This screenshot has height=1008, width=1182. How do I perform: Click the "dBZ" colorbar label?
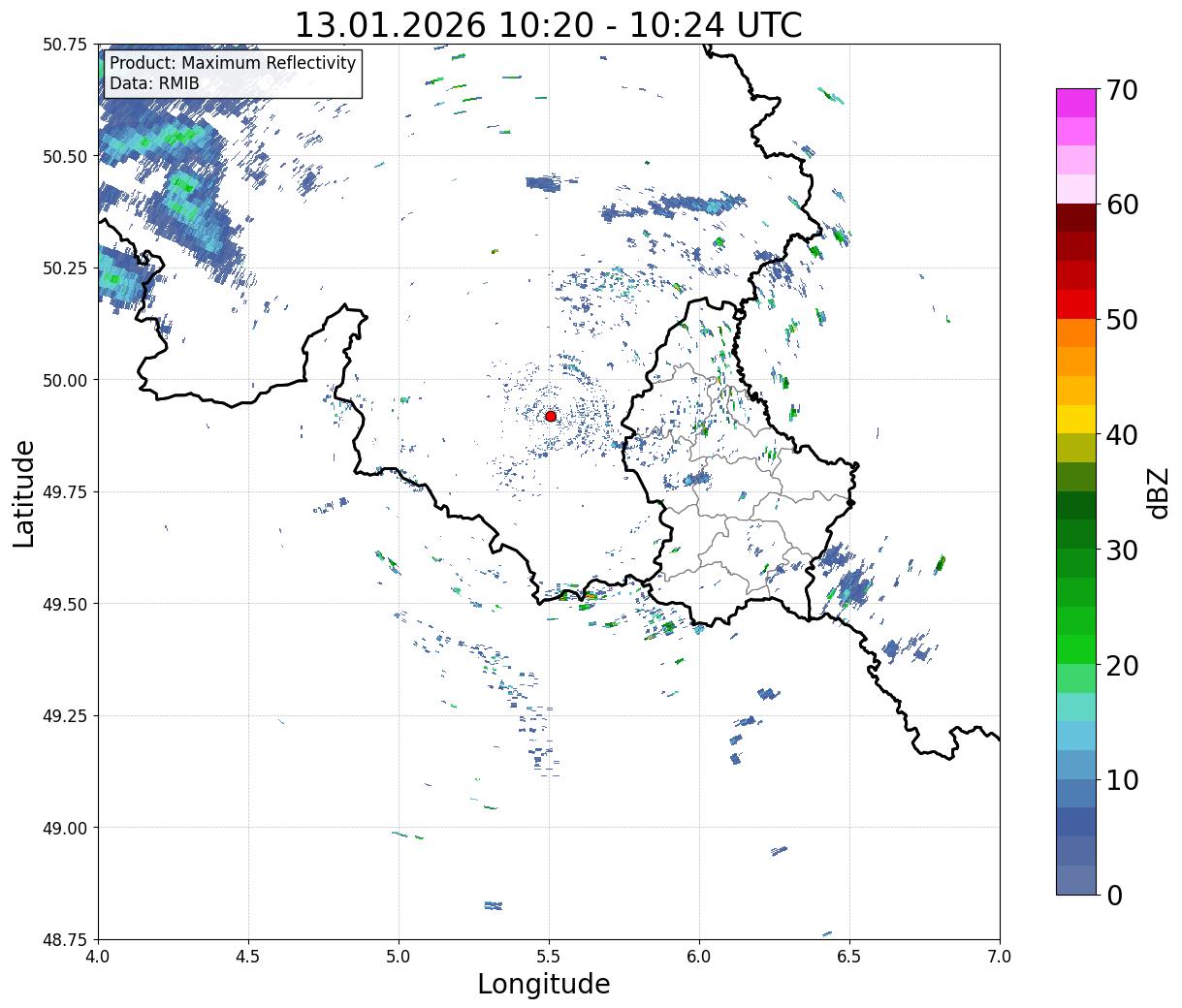pos(1158,492)
